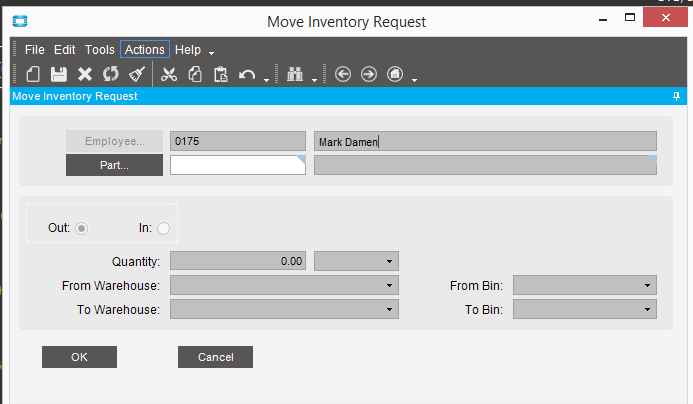The width and height of the screenshot is (693, 404).
Task: Minimize the Move Inventory Request window
Action: click(603, 19)
